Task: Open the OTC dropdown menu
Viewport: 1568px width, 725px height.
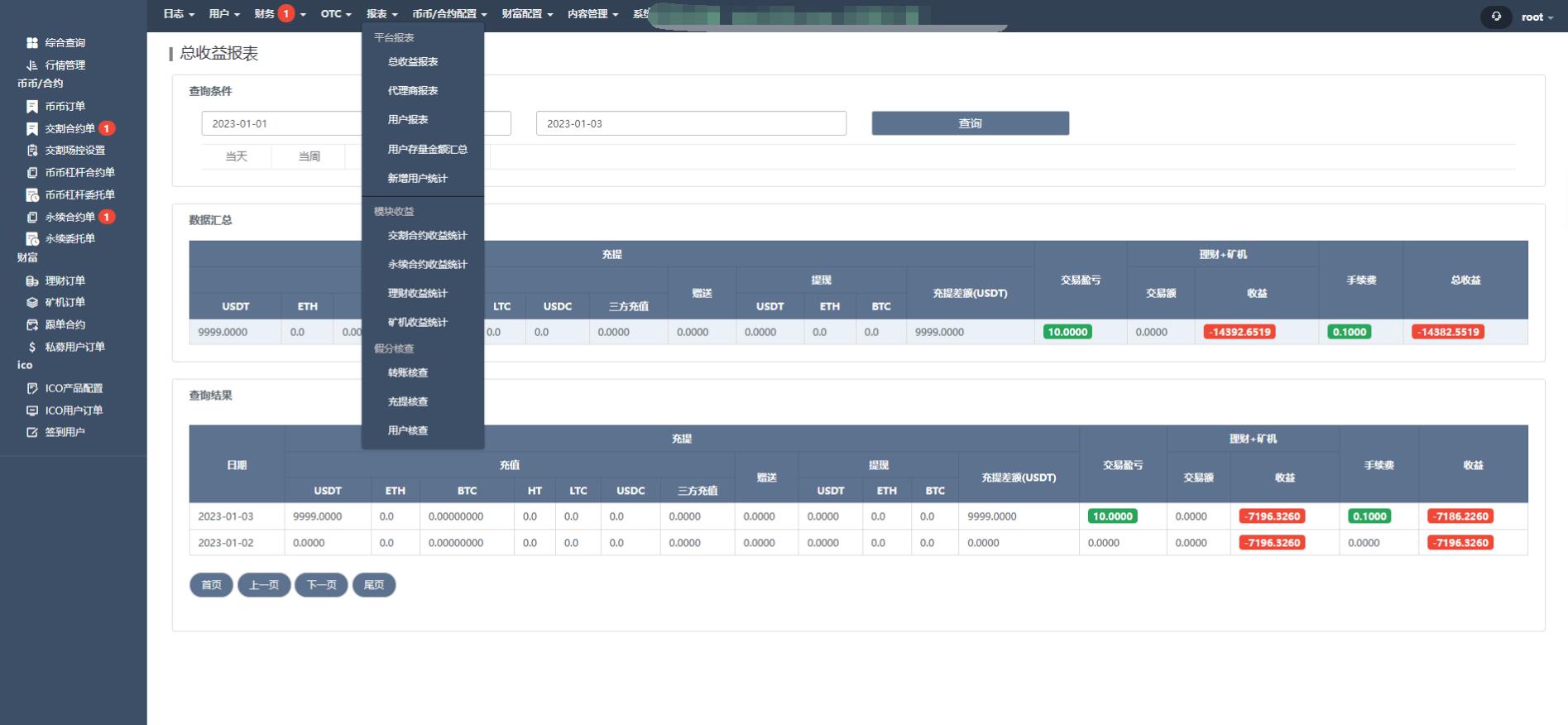Action: pyautogui.click(x=335, y=14)
